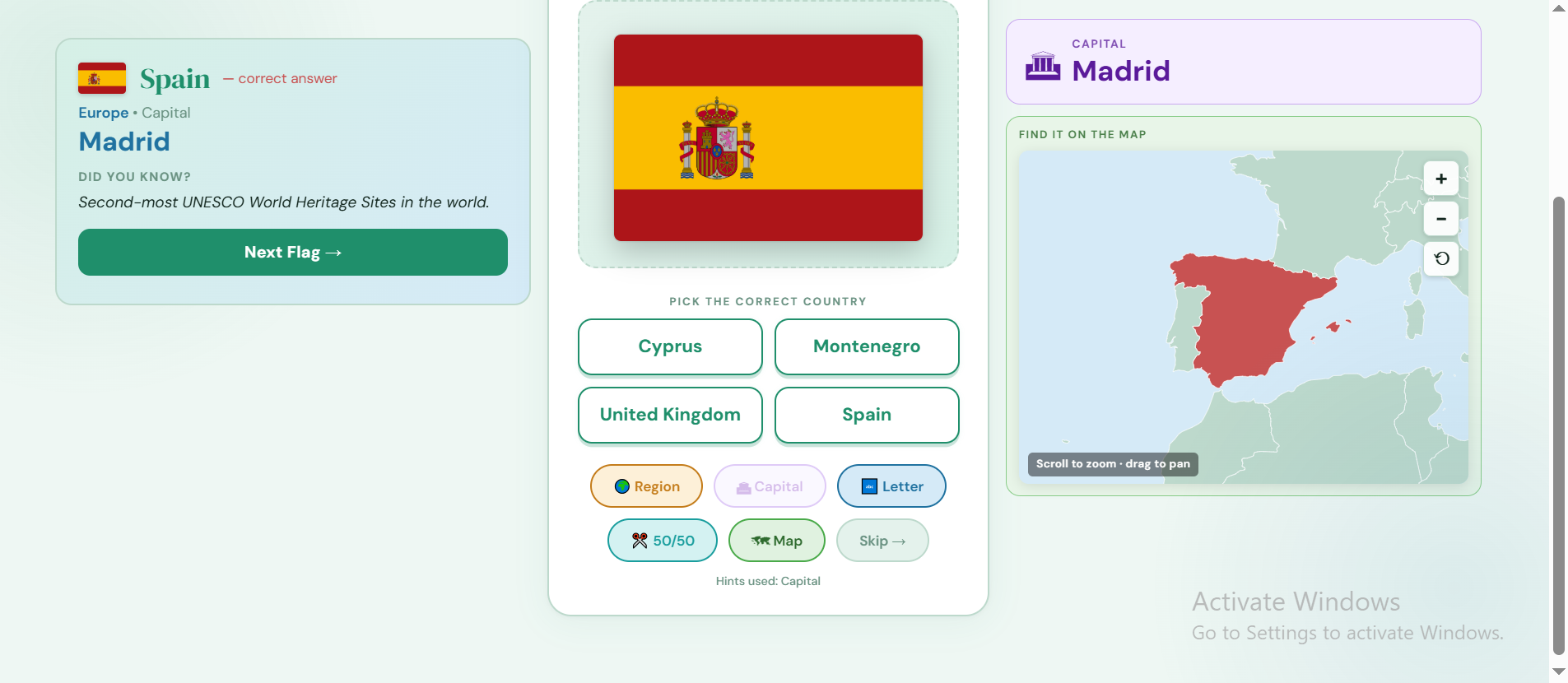This screenshot has width=1568, height=683.
Task: Choose Montenegro as the answer
Action: (x=867, y=346)
